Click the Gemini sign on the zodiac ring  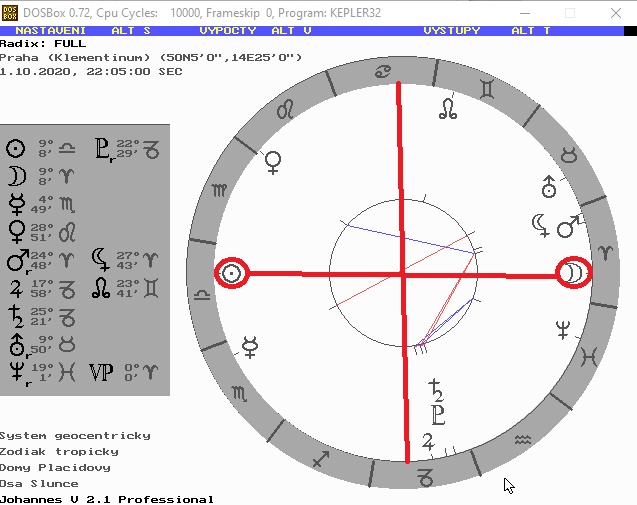487,89
